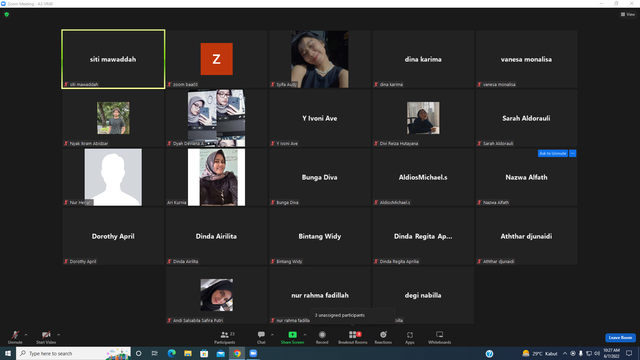Expand chat options arrow beside Chat
The height and width of the screenshot is (360, 640).
tap(272, 335)
